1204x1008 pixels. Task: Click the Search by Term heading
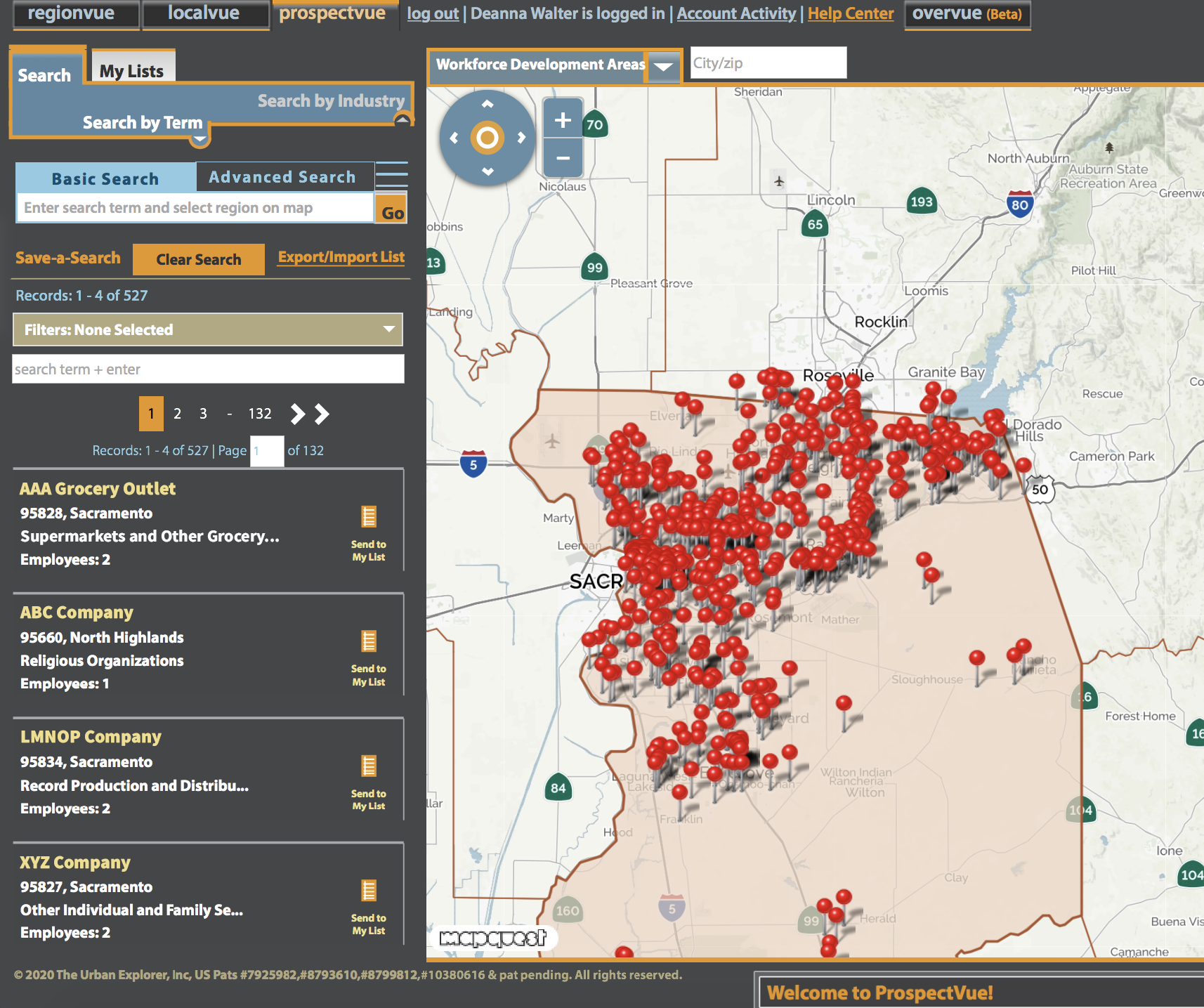143,122
